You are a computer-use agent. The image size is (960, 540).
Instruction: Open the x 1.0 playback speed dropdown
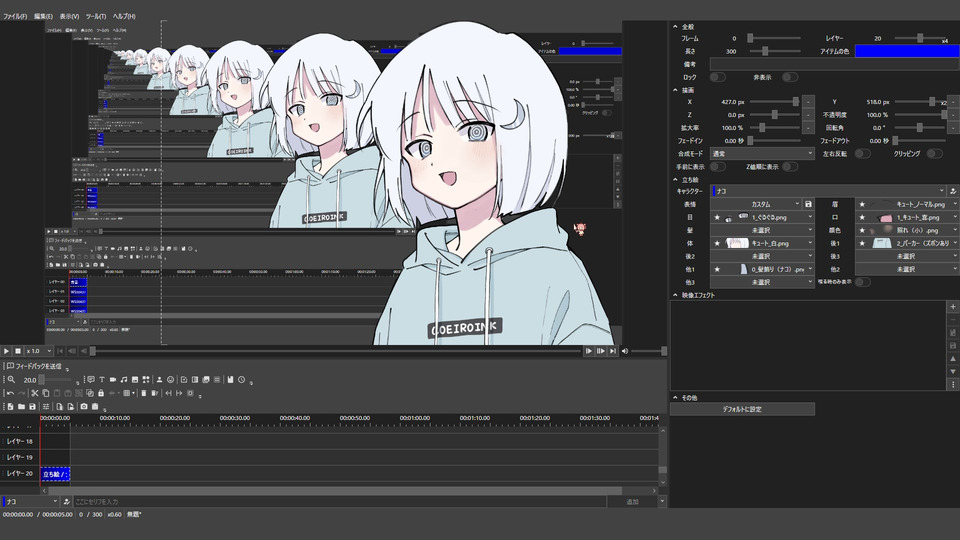pyautogui.click(x=39, y=351)
